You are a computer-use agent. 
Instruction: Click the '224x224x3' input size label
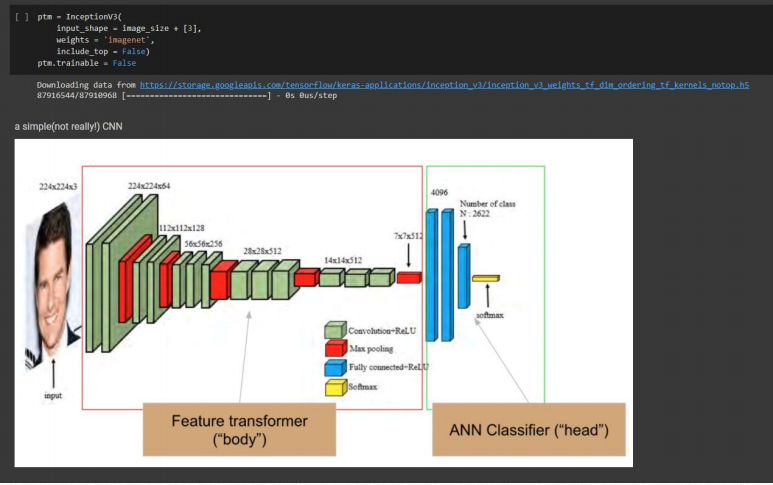58,186
